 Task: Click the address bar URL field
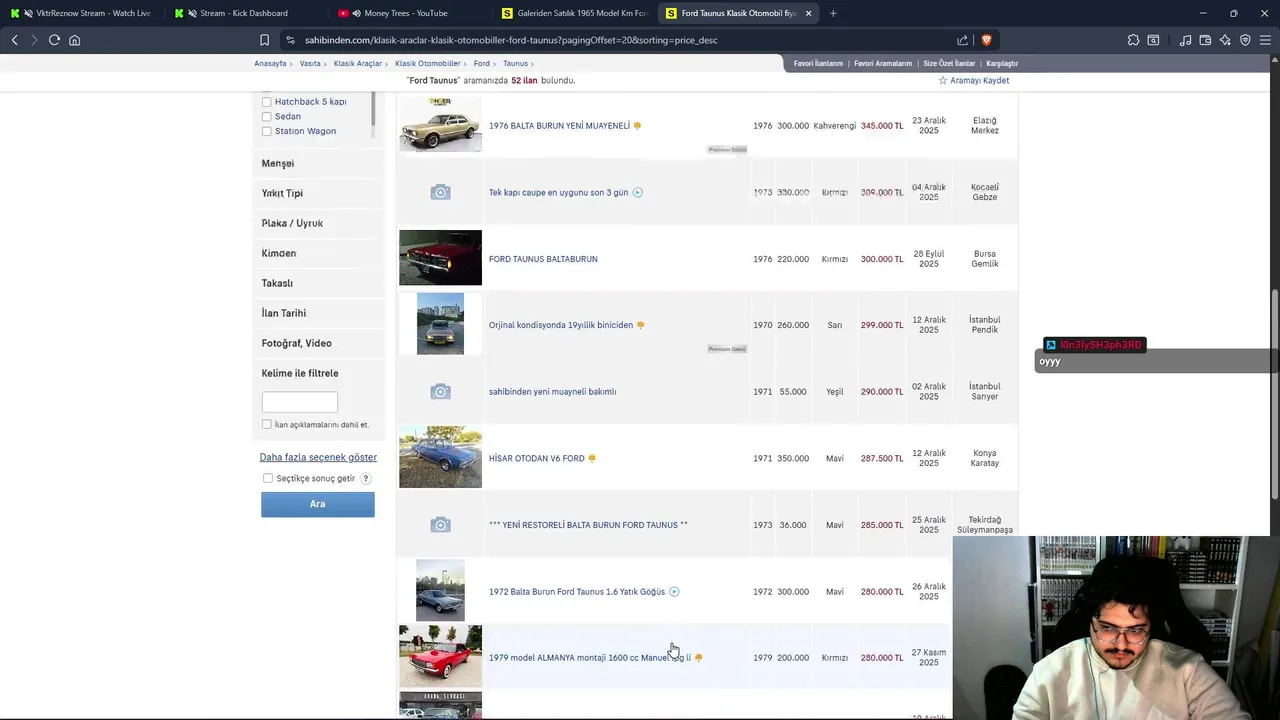620,40
